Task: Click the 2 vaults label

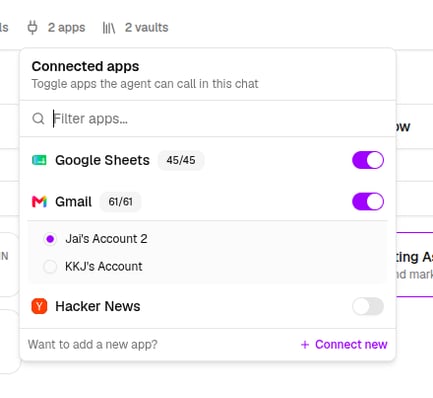Action: (x=146, y=27)
